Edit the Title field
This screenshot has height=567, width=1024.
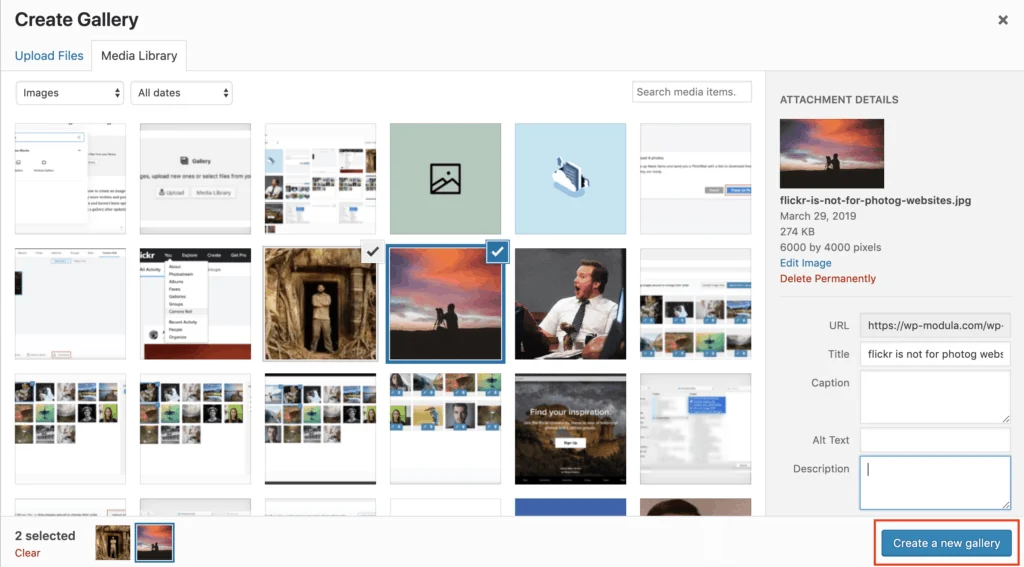[x=935, y=354]
